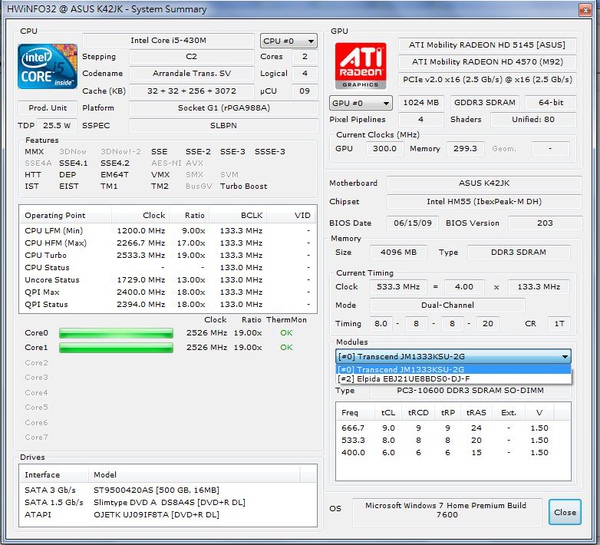Viewport: 600px width, 545px height.
Task: Click the Operating Point column header
Action: [x=65, y=215]
